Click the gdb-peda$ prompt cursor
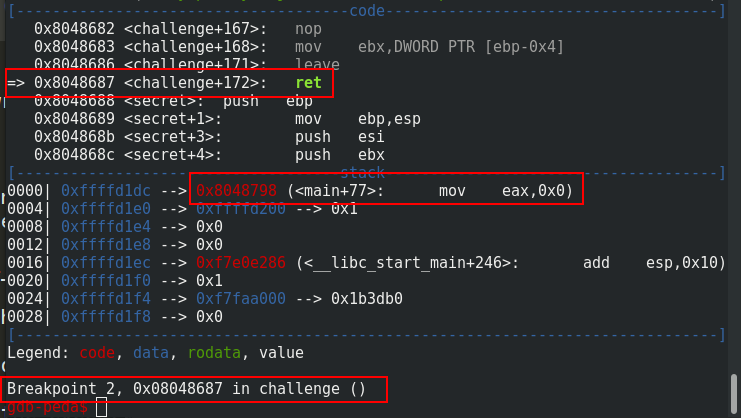The height and width of the screenshot is (418, 741). pyautogui.click(x=102, y=407)
